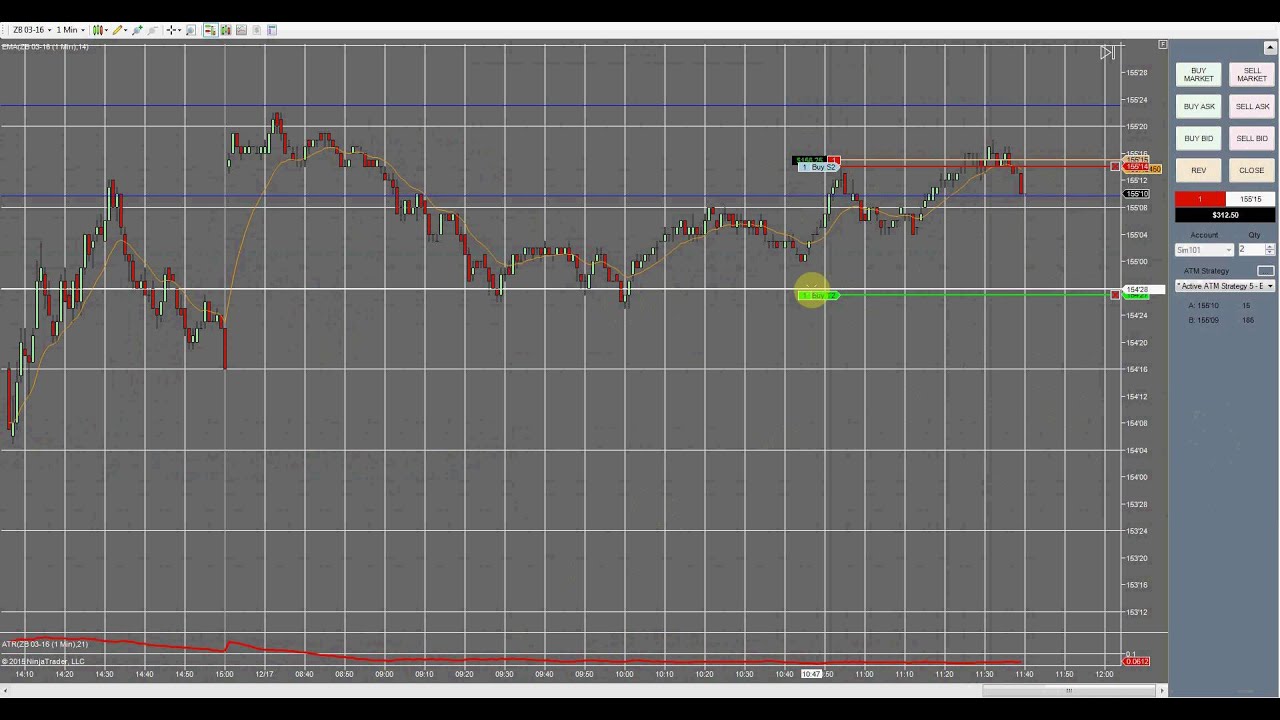Click the SELL ASK button
Image resolution: width=1280 pixels, height=720 pixels.
click(x=1251, y=107)
